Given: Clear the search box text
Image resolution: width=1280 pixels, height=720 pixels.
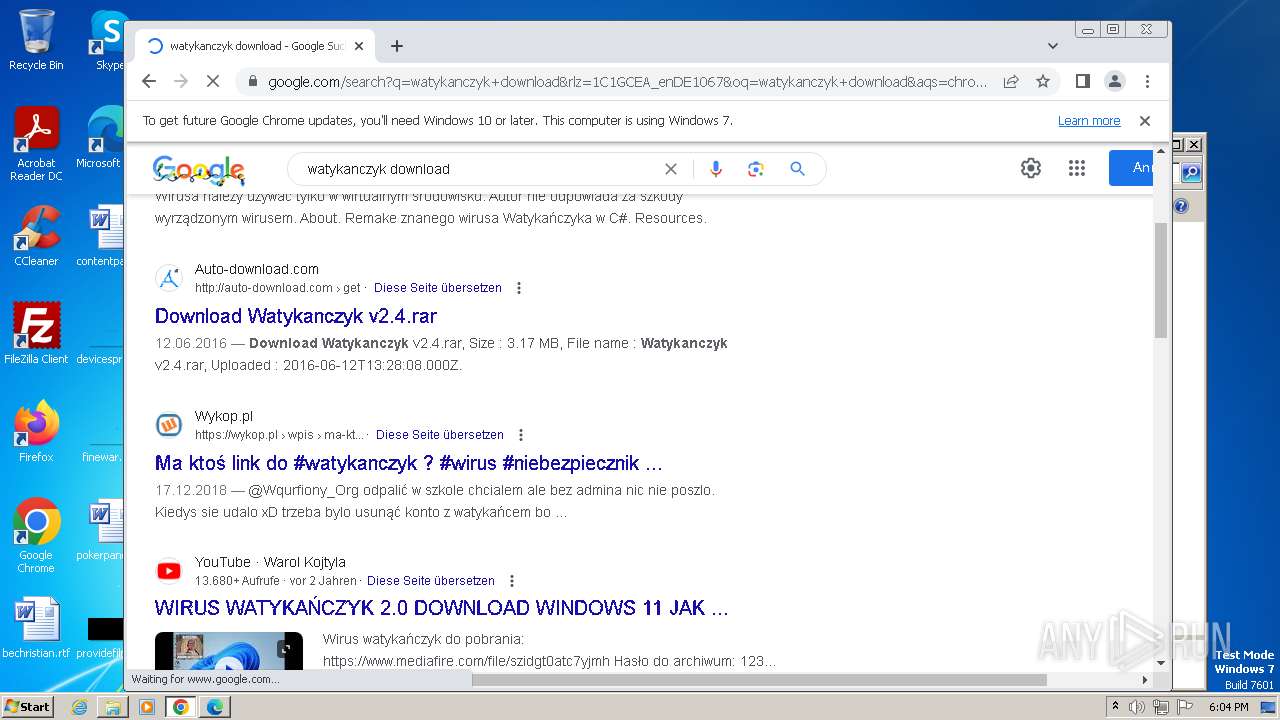Looking at the screenshot, I should (x=671, y=169).
